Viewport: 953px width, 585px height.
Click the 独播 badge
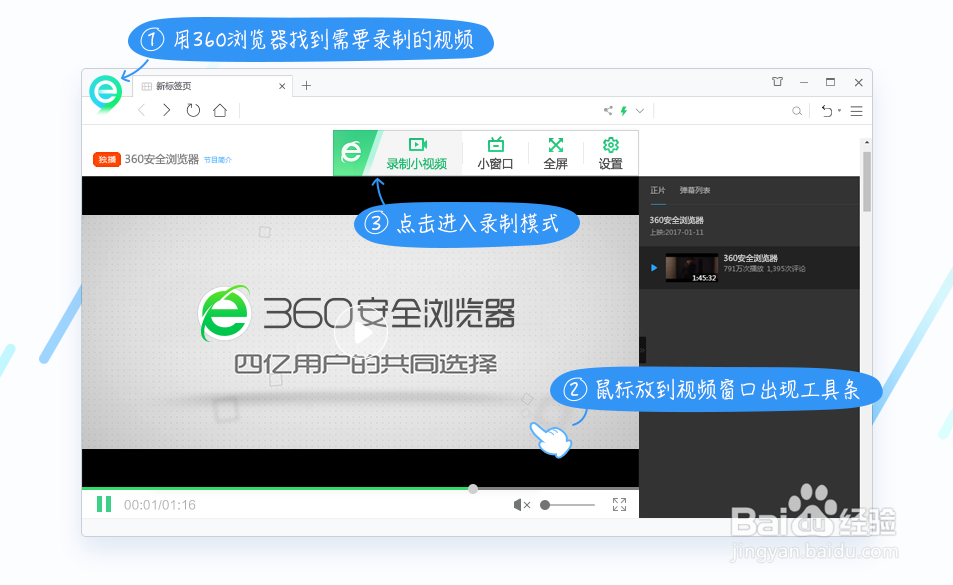pyautogui.click(x=106, y=159)
